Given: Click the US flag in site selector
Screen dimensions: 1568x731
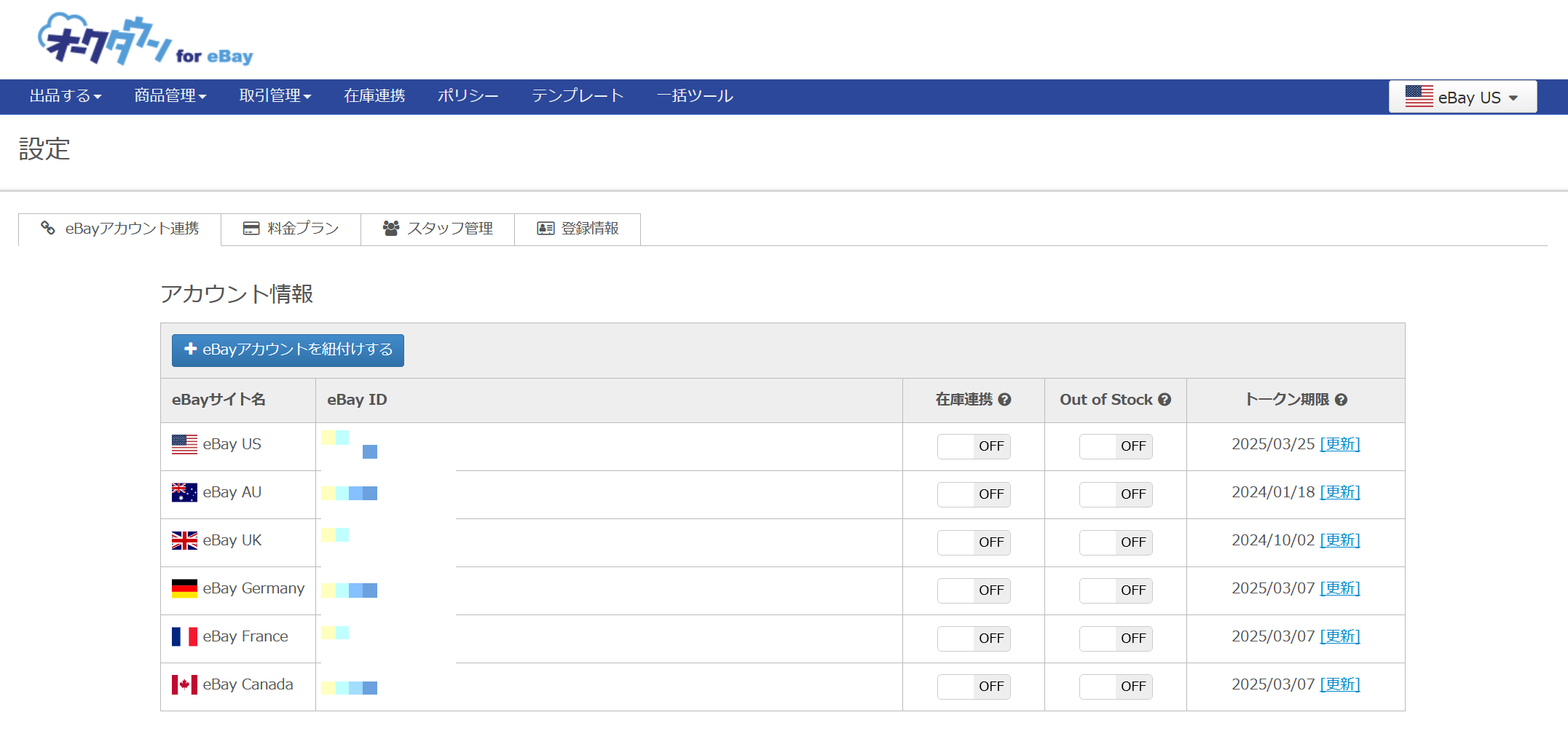Looking at the screenshot, I should pyautogui.click(x=1419, y=96).
